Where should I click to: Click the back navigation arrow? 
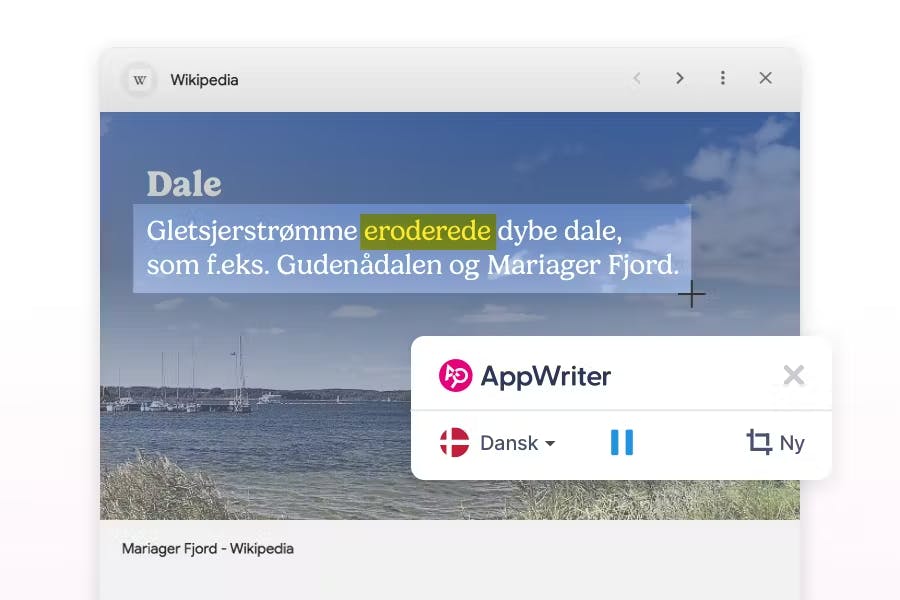pos(637,77)
